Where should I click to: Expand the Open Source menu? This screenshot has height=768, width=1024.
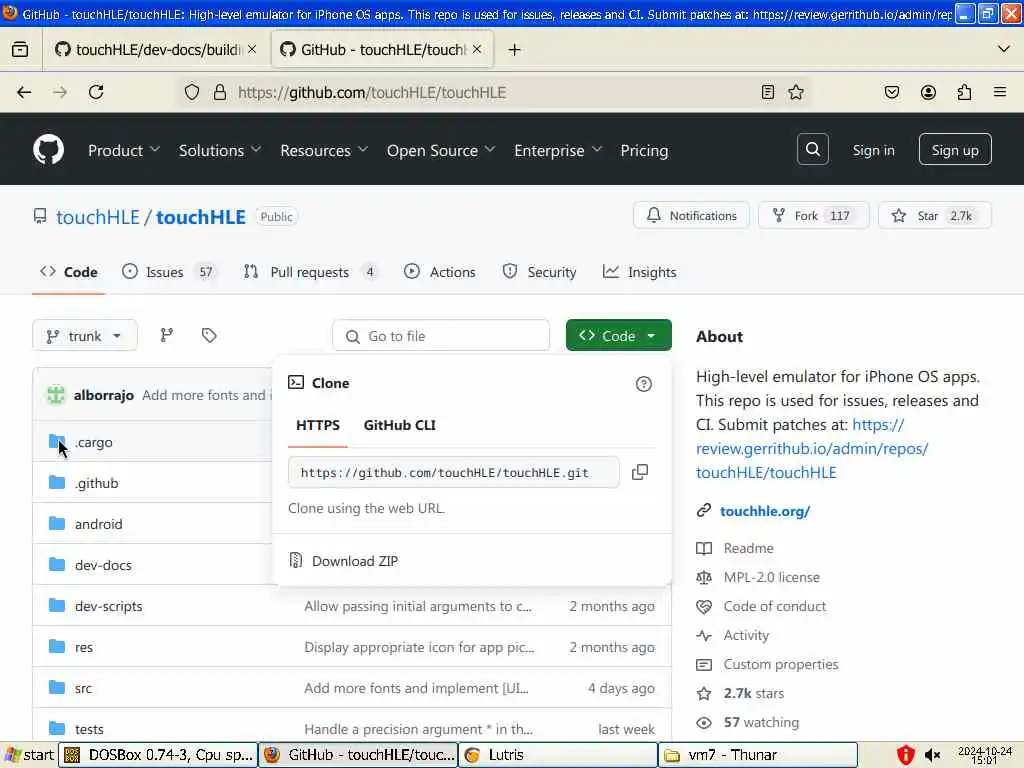click(441, 150)
